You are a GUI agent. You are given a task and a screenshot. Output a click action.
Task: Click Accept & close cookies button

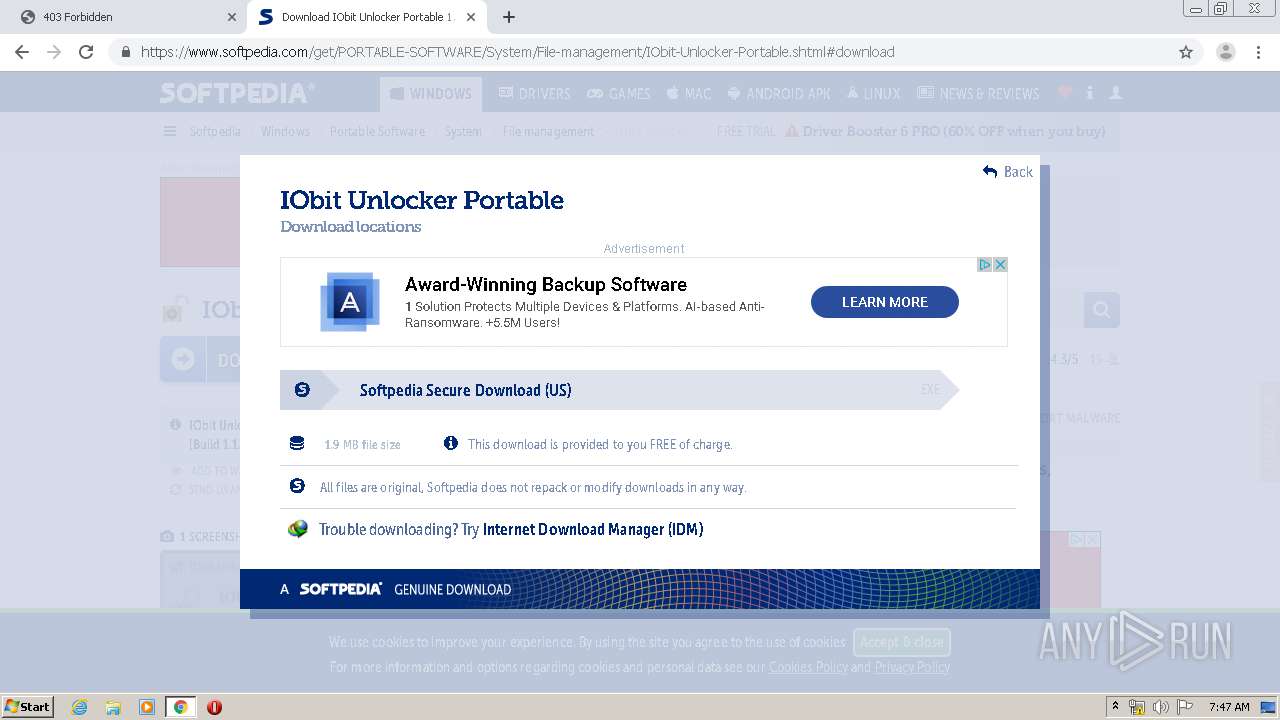coord(902,642)
